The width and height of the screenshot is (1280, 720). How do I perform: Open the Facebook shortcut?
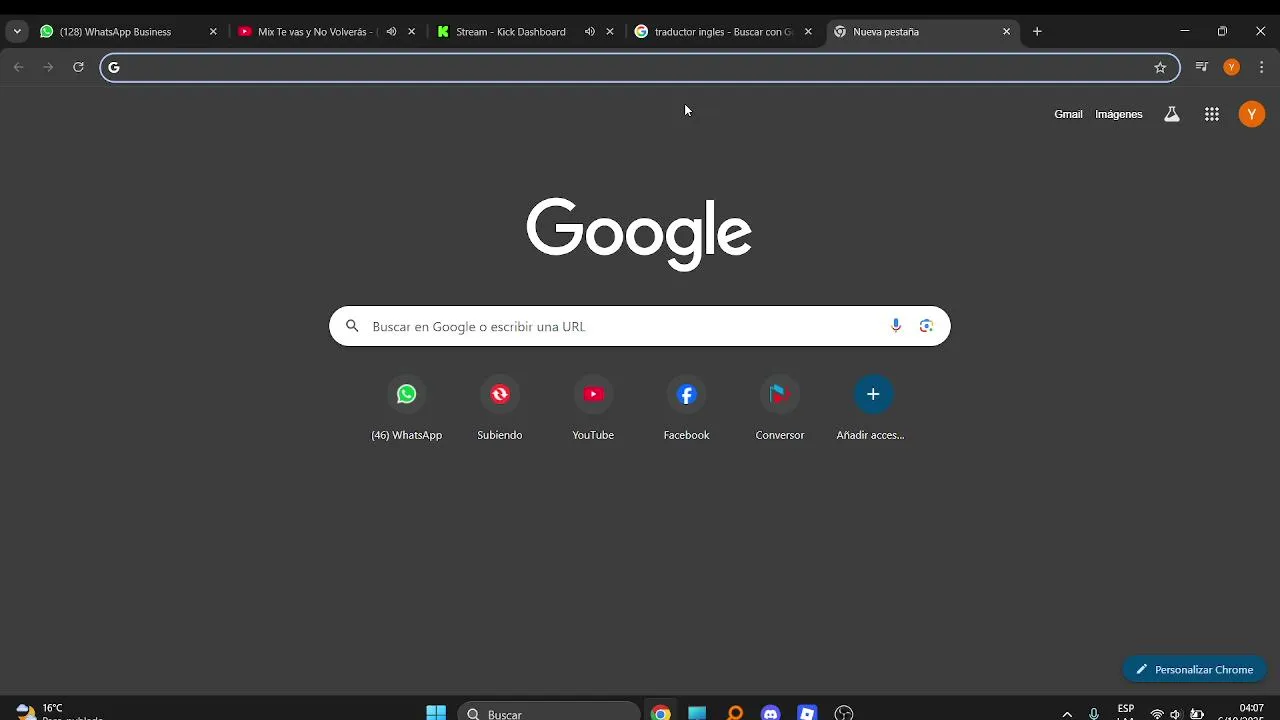686,408
